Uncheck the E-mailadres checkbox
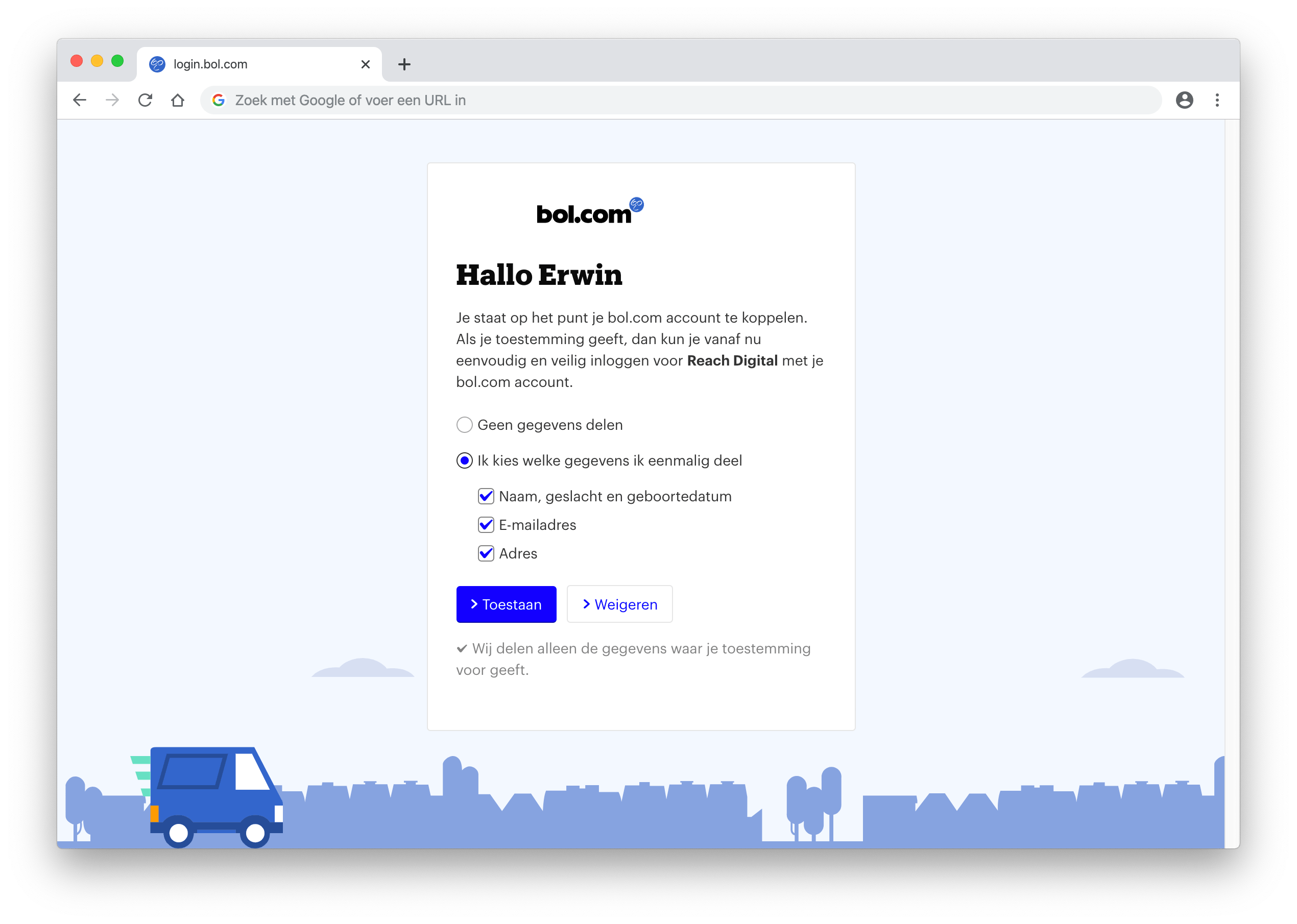The height and width of the screenshot is (924, 1297). coord(486,525)
